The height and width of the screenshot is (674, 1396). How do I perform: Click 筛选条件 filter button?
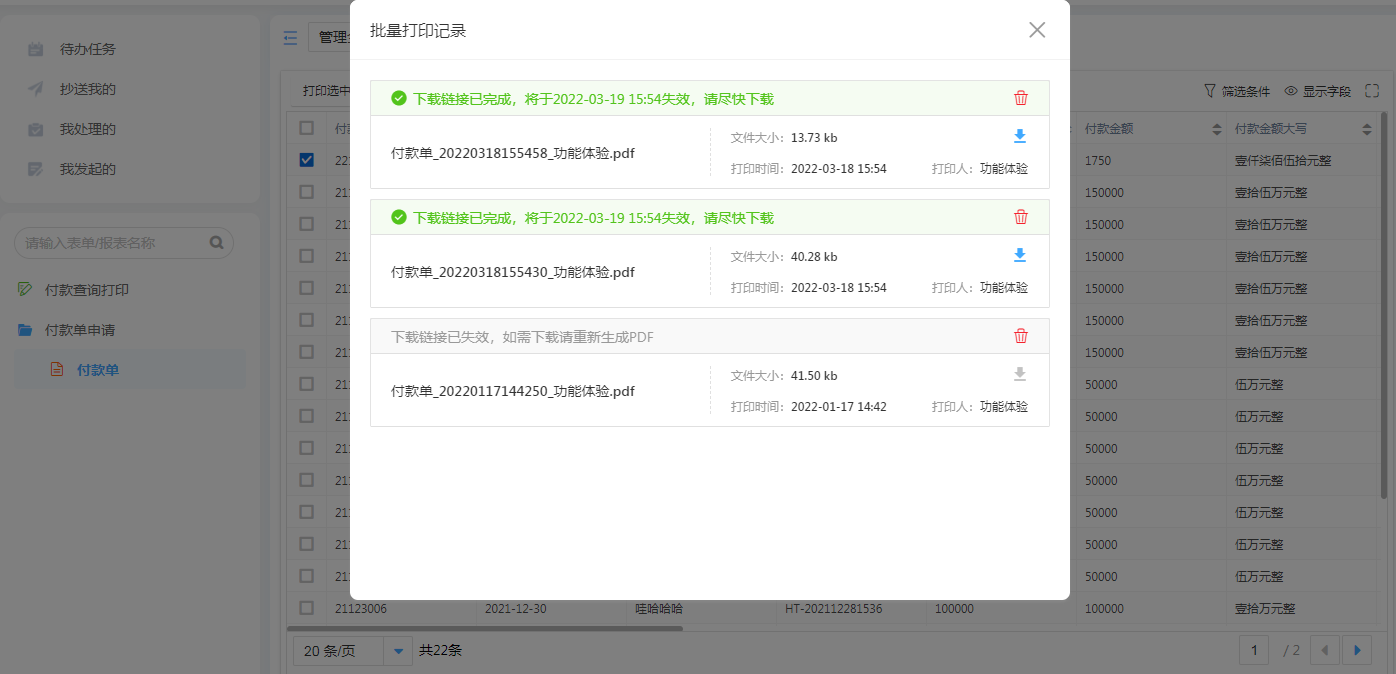click(x=1237, y=91)
